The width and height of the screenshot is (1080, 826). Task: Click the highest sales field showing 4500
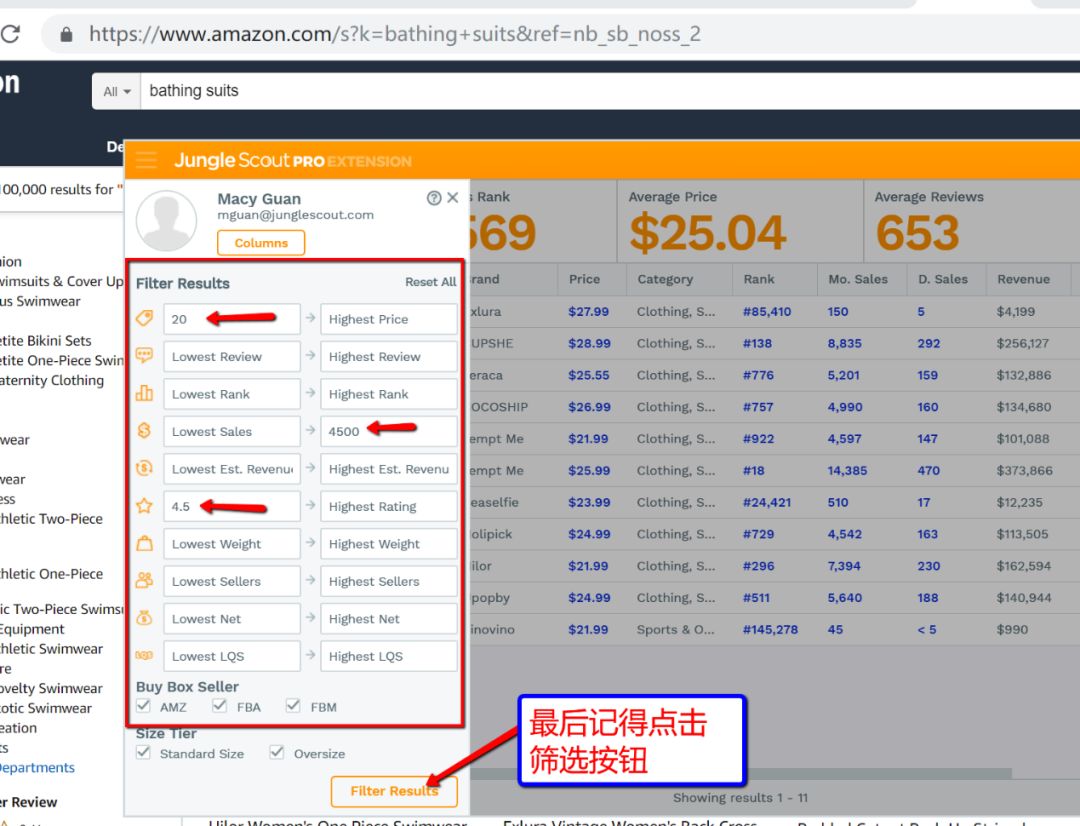coord(388,431)
